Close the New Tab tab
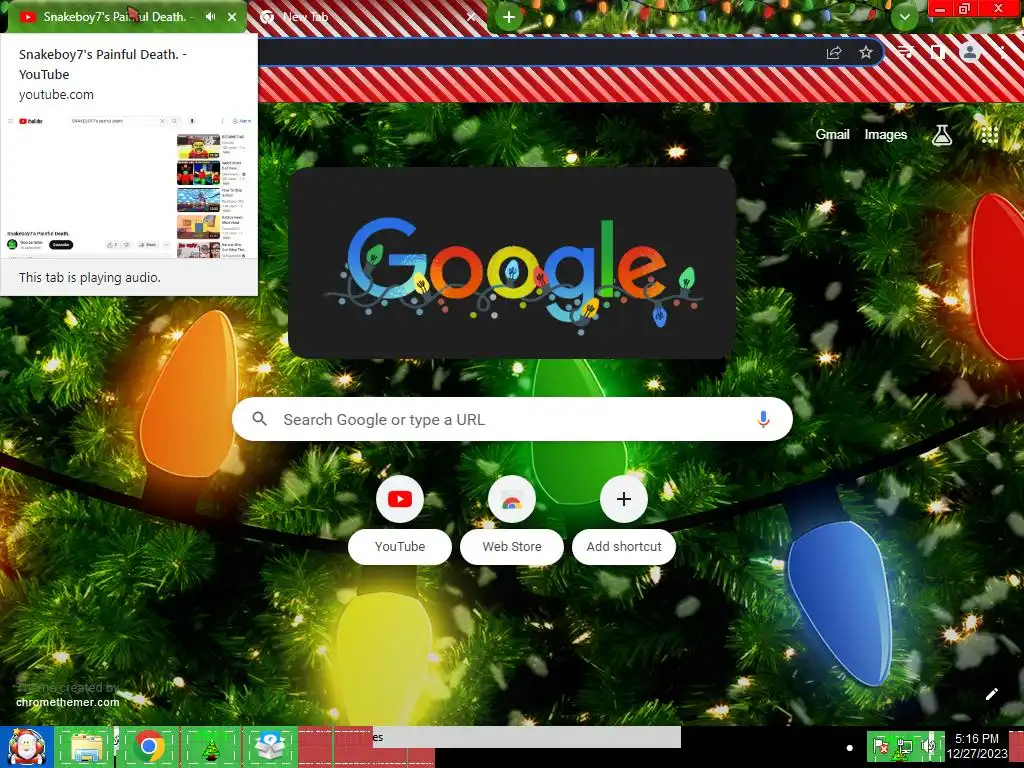 tap(471, 17)
